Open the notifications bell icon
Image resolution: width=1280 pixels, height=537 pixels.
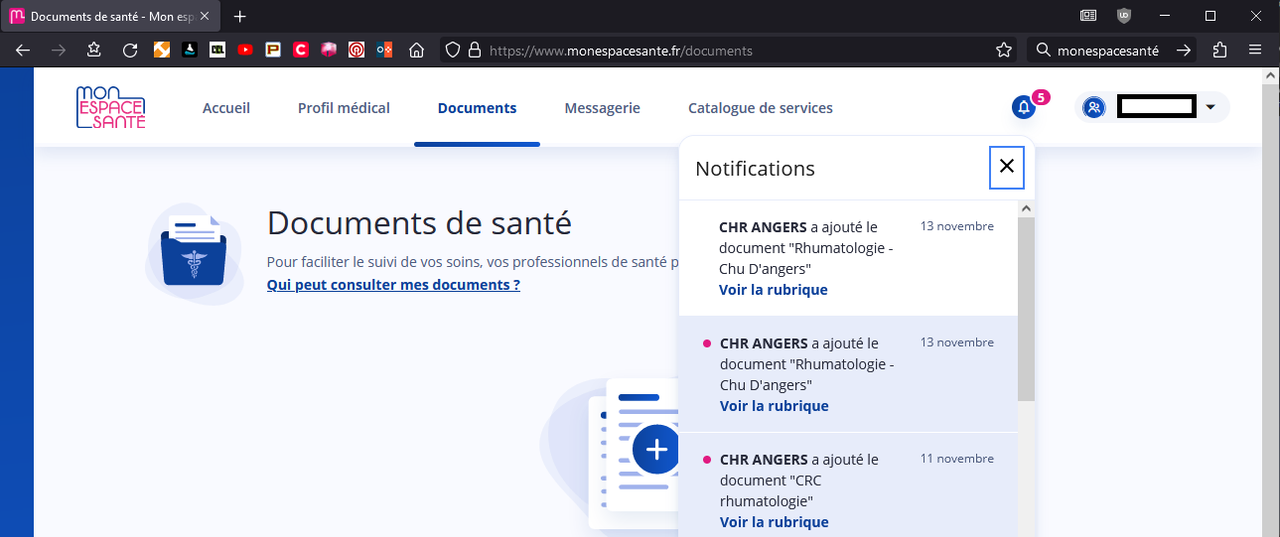coord(1023,107)
